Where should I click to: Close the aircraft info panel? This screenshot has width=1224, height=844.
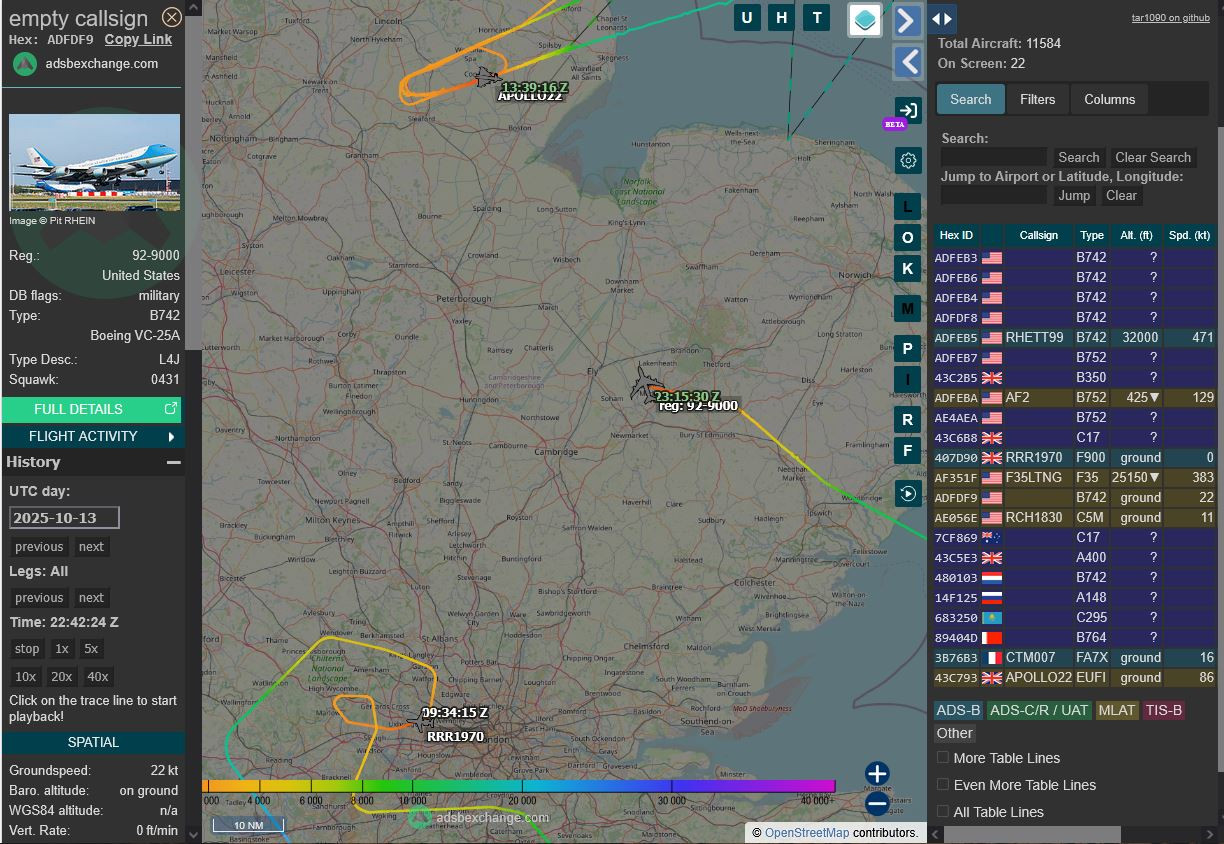point(172,17)
